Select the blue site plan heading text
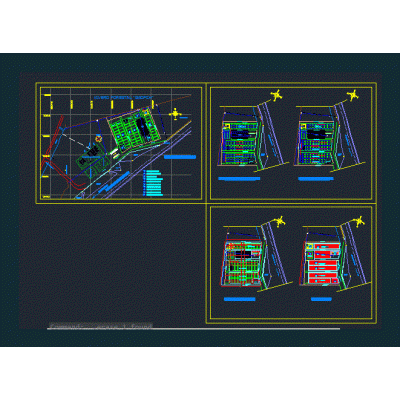 123,97
